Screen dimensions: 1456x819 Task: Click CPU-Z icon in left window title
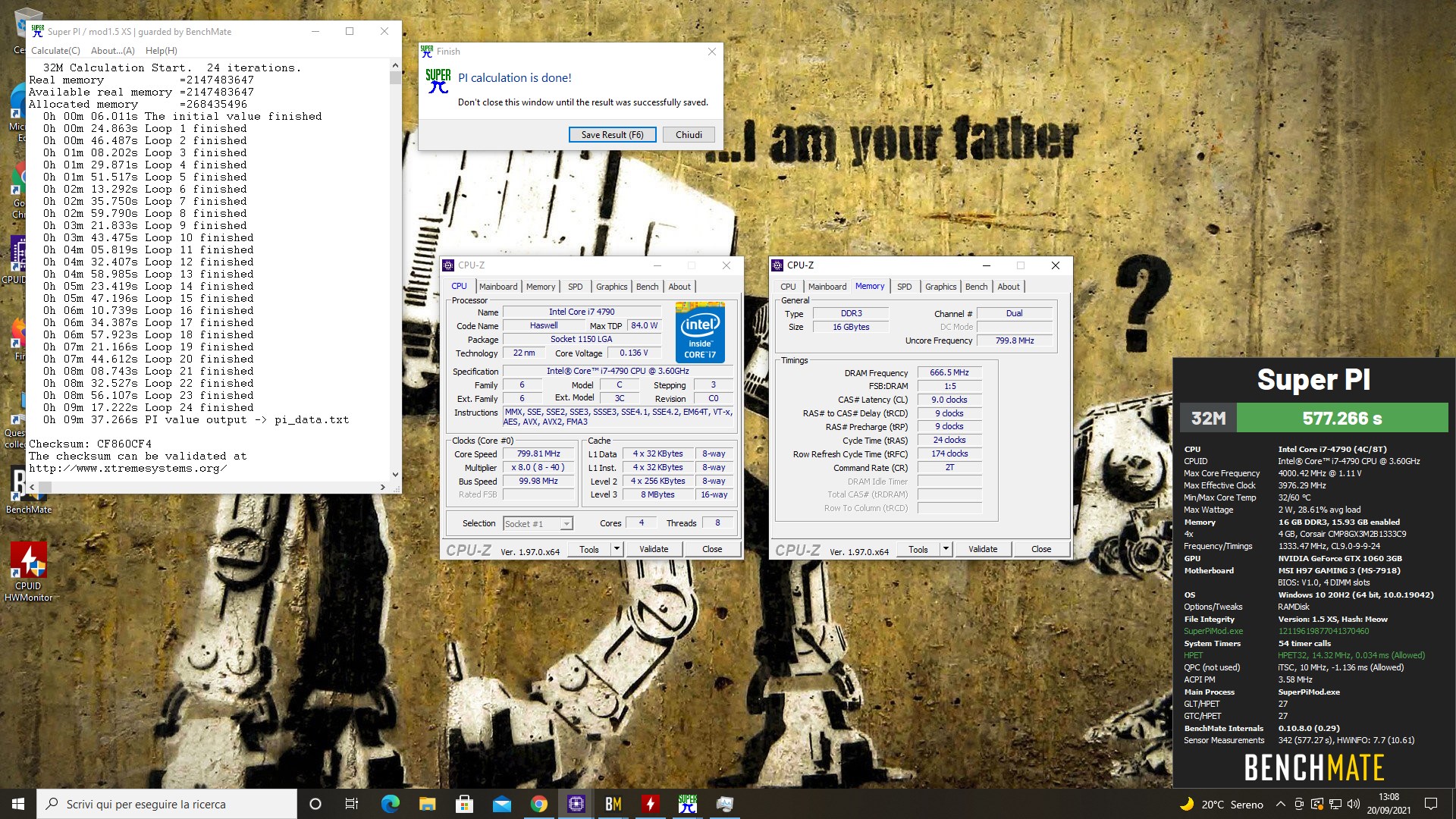(449, 265)
